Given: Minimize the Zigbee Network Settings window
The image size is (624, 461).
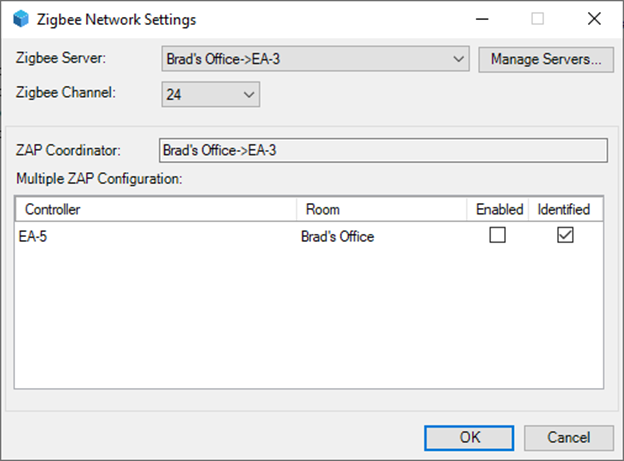Looking at the screenshot, I should (x=482, y=19).
